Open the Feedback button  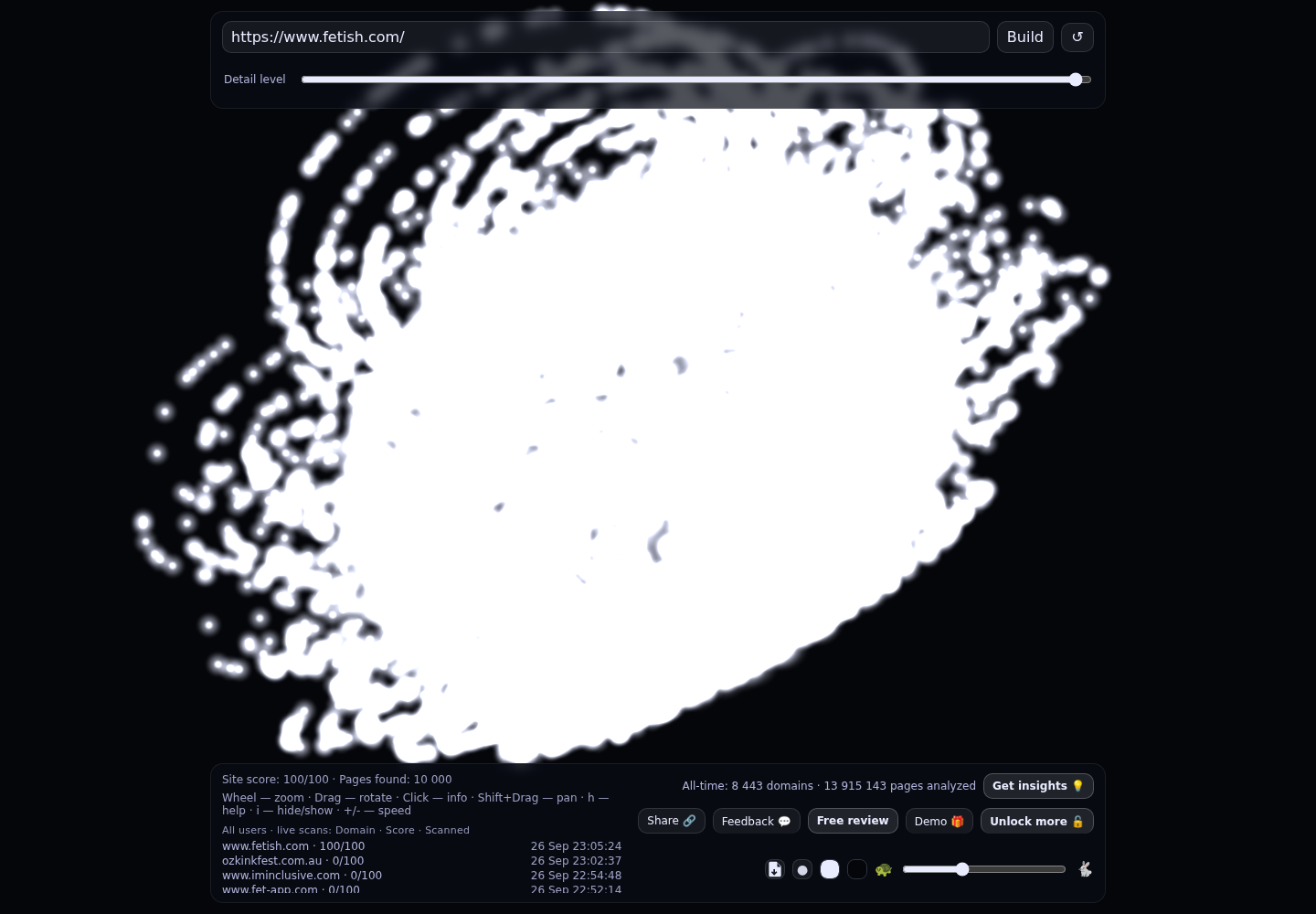coord(757,821)
